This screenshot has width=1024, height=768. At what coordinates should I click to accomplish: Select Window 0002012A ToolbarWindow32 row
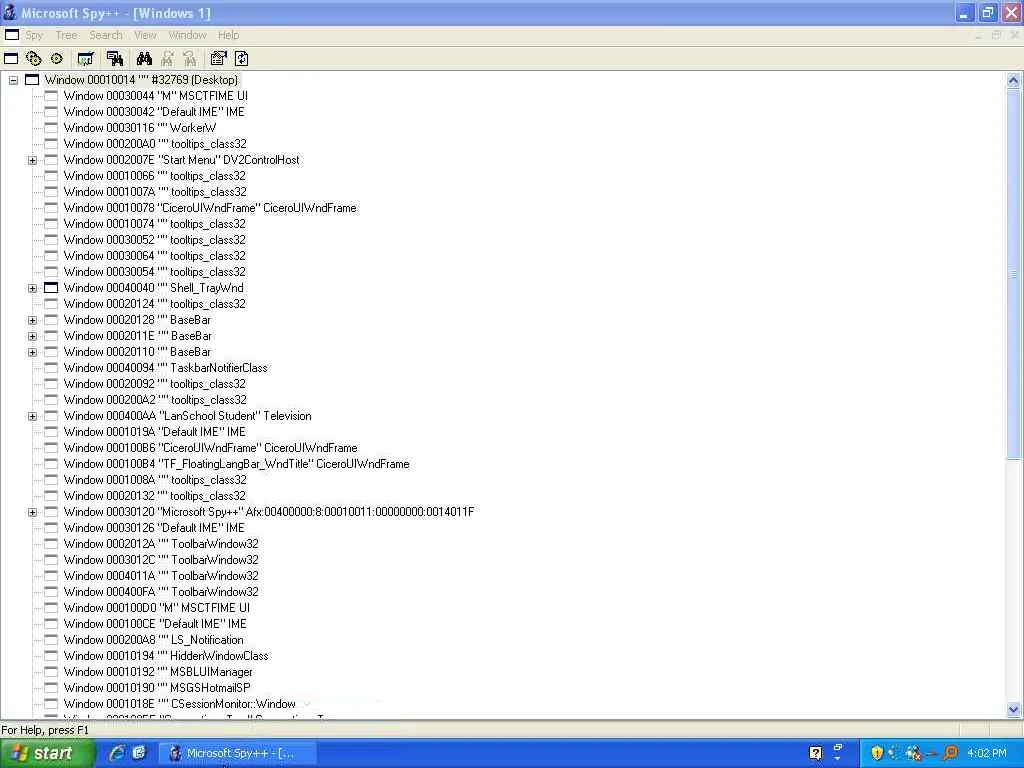coord(161,544)
